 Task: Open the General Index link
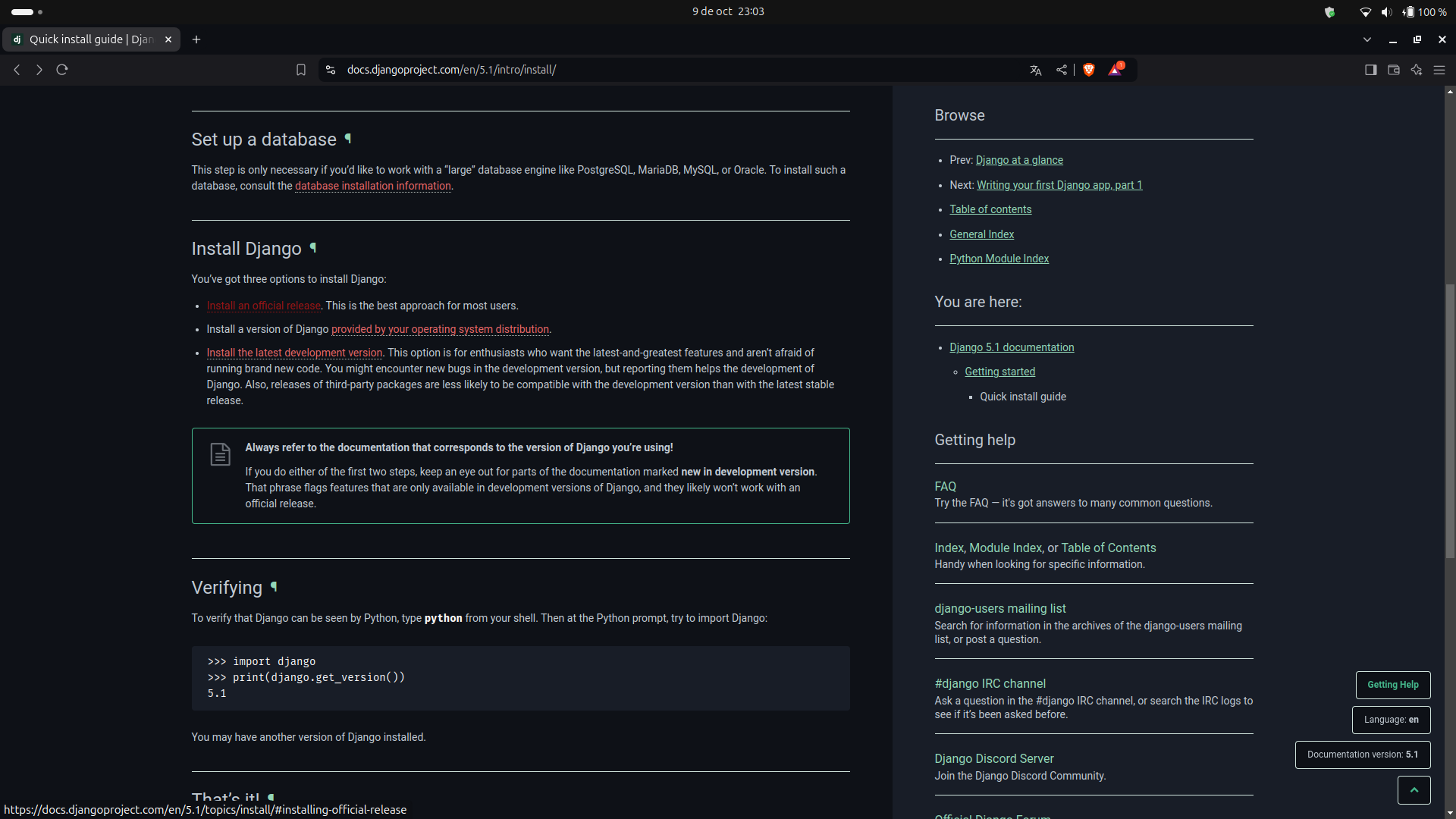[981, 234]
